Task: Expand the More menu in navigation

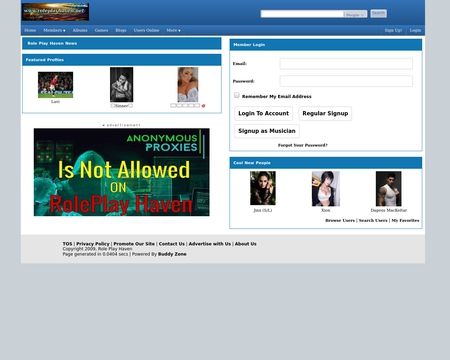Action: click(173, 30)
